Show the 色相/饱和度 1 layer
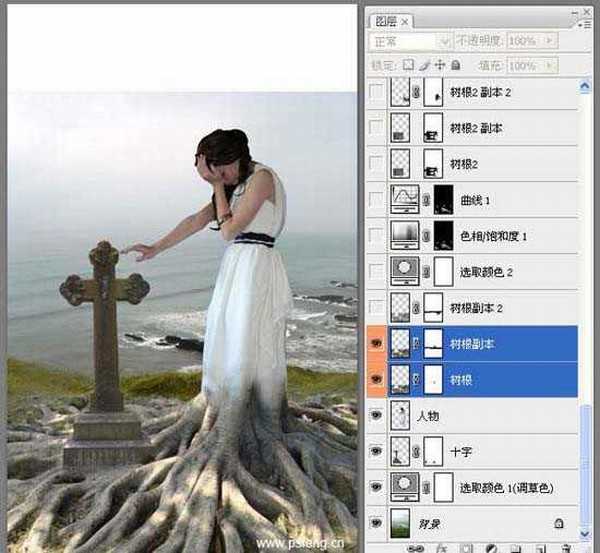600x553 pixels. point(377,235)
